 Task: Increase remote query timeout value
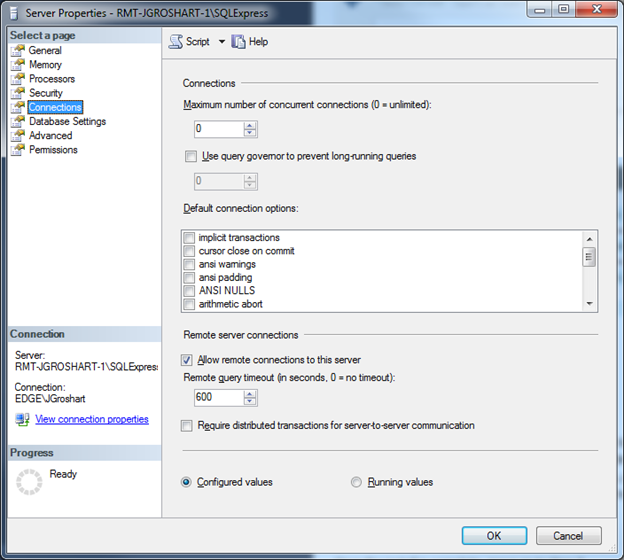pos(250,394)
